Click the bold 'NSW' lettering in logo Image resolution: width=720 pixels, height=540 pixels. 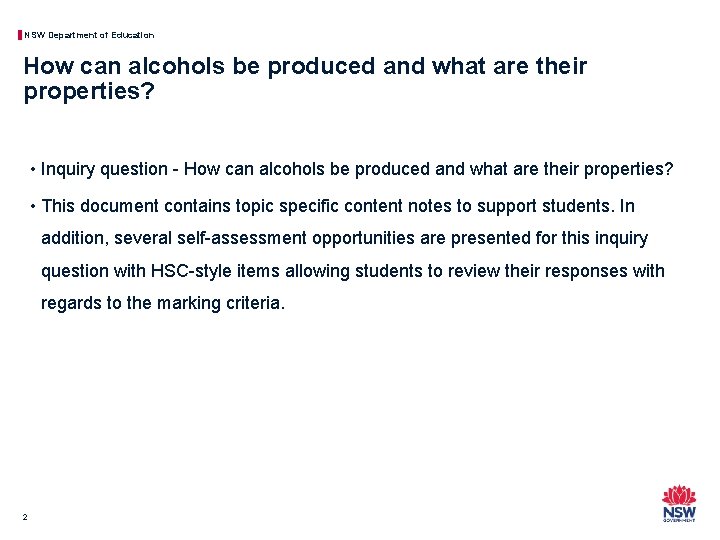point(679,512)
